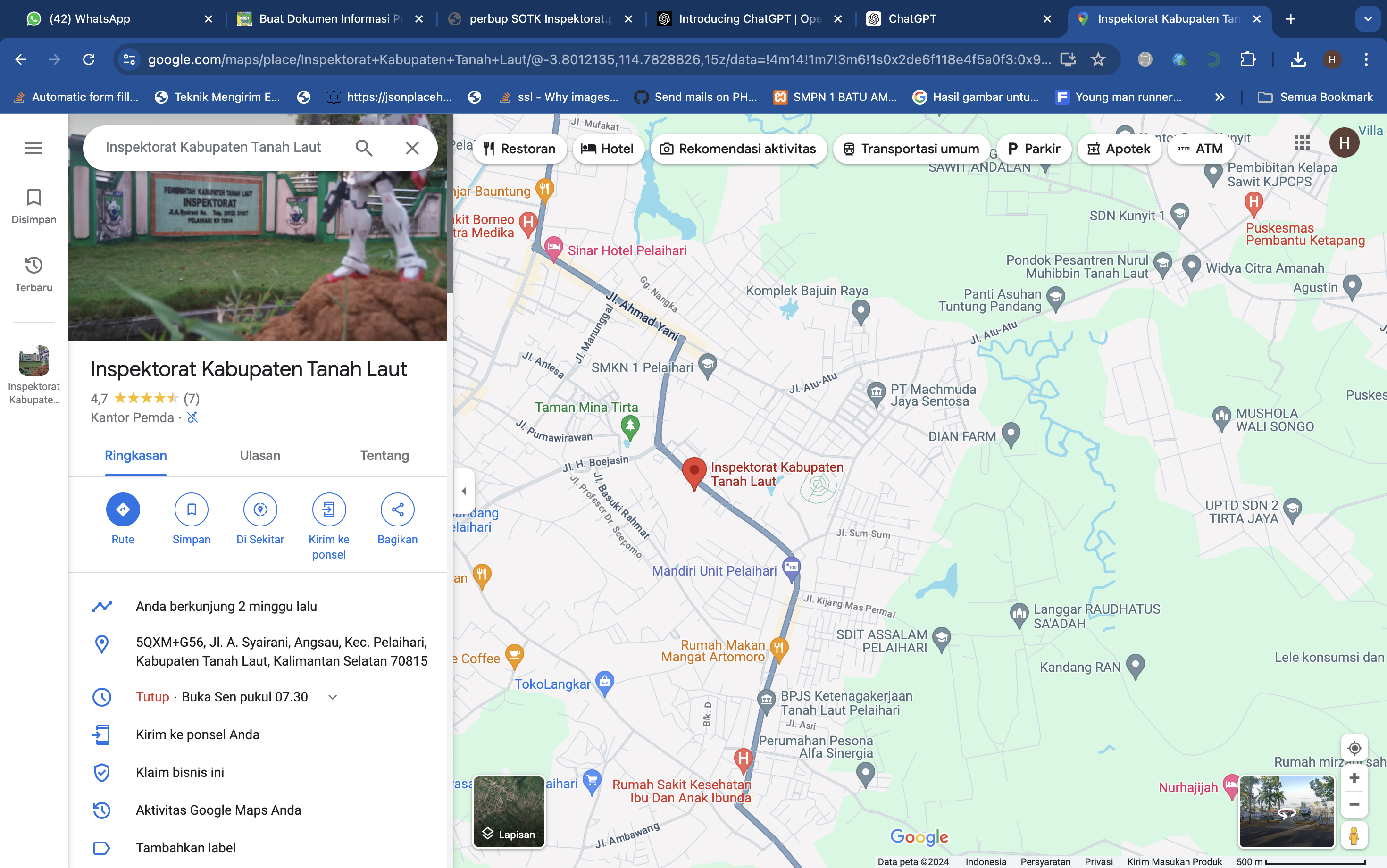The image size is (1387, 868).
Task: Click the Simpan bookmark icon
Action: point(191,509)
